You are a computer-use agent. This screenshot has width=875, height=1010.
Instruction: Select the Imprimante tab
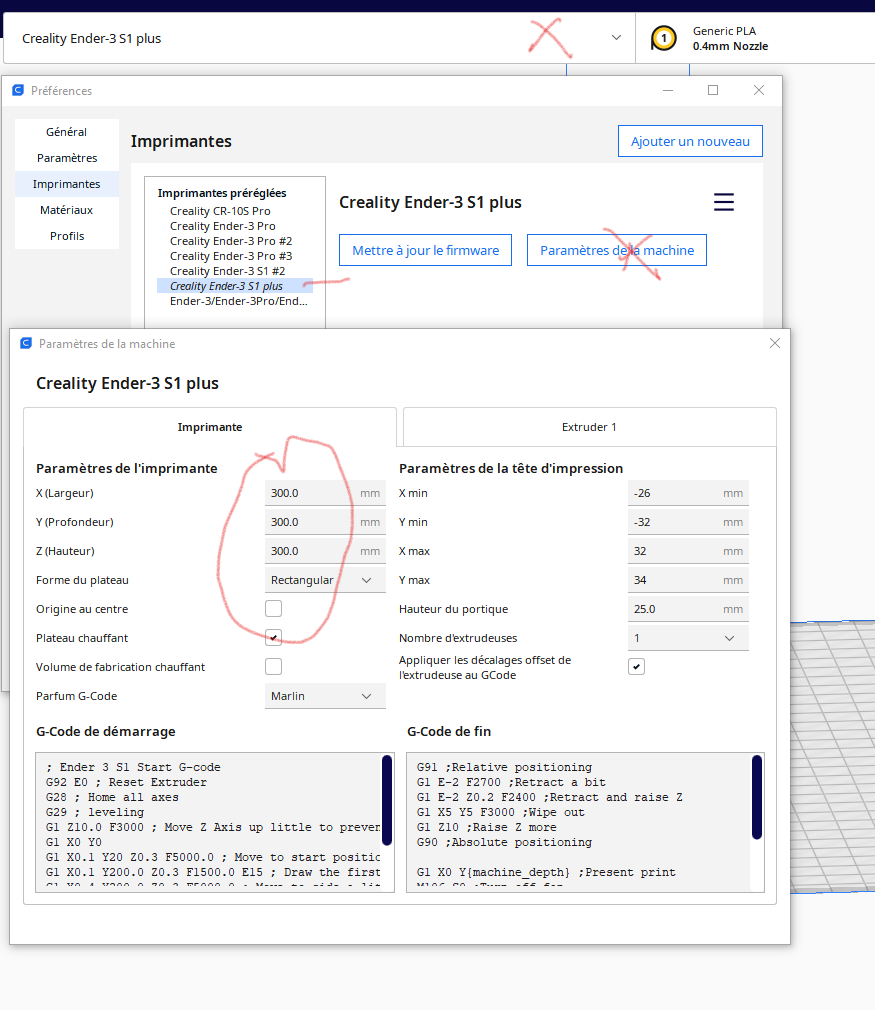[210, 427]
